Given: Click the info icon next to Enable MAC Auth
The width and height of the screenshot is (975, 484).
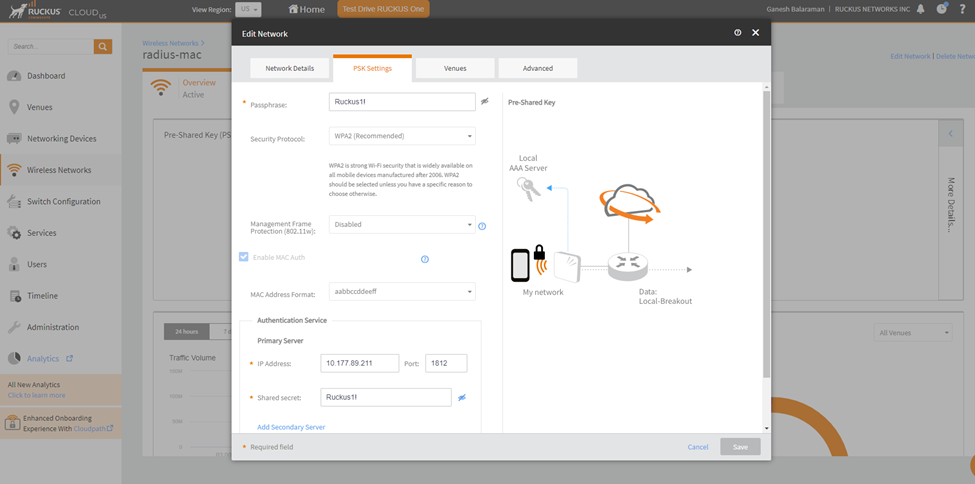Looking at the screenshot, I should [x=425, y=259].
